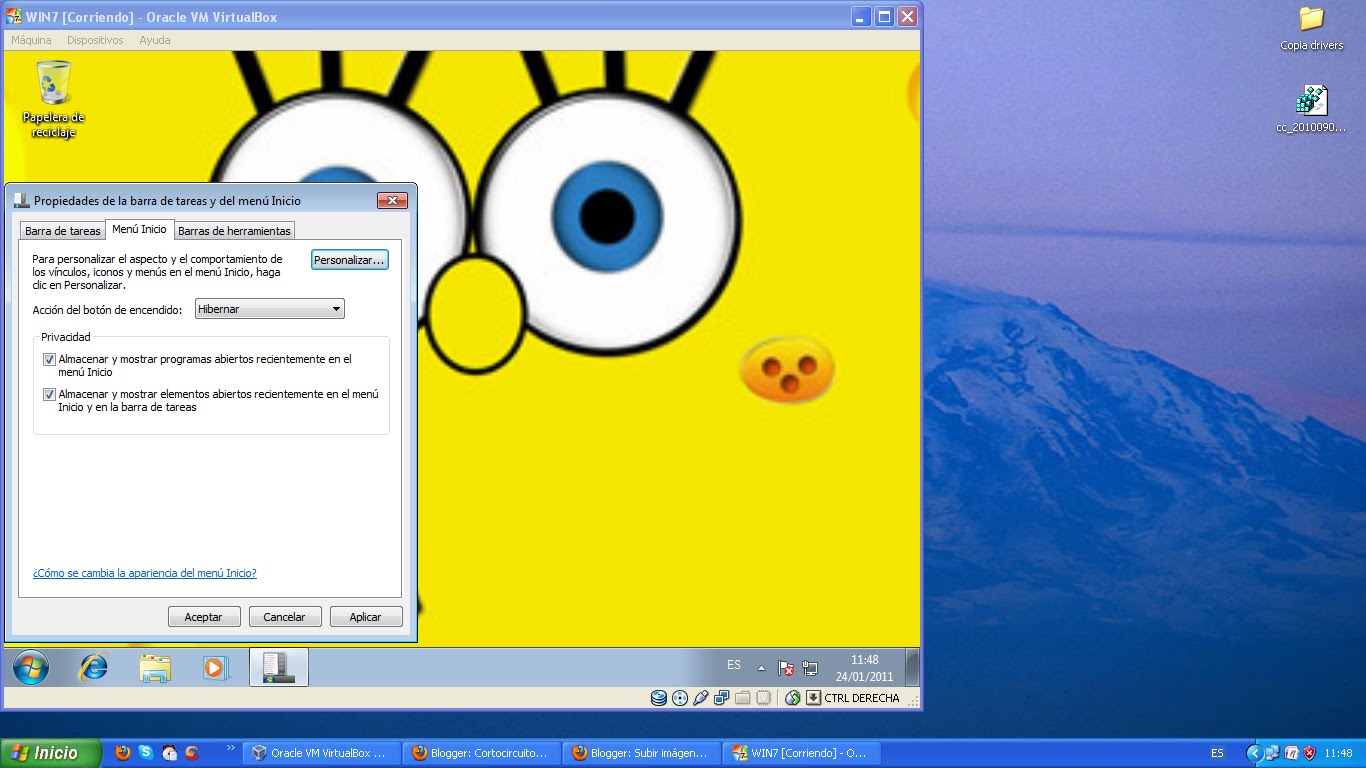Screen dimensions: 1366x768
Task: Open Windows Media Player taskbar icon
Action: pyautogui.click(x=216, y=667)
